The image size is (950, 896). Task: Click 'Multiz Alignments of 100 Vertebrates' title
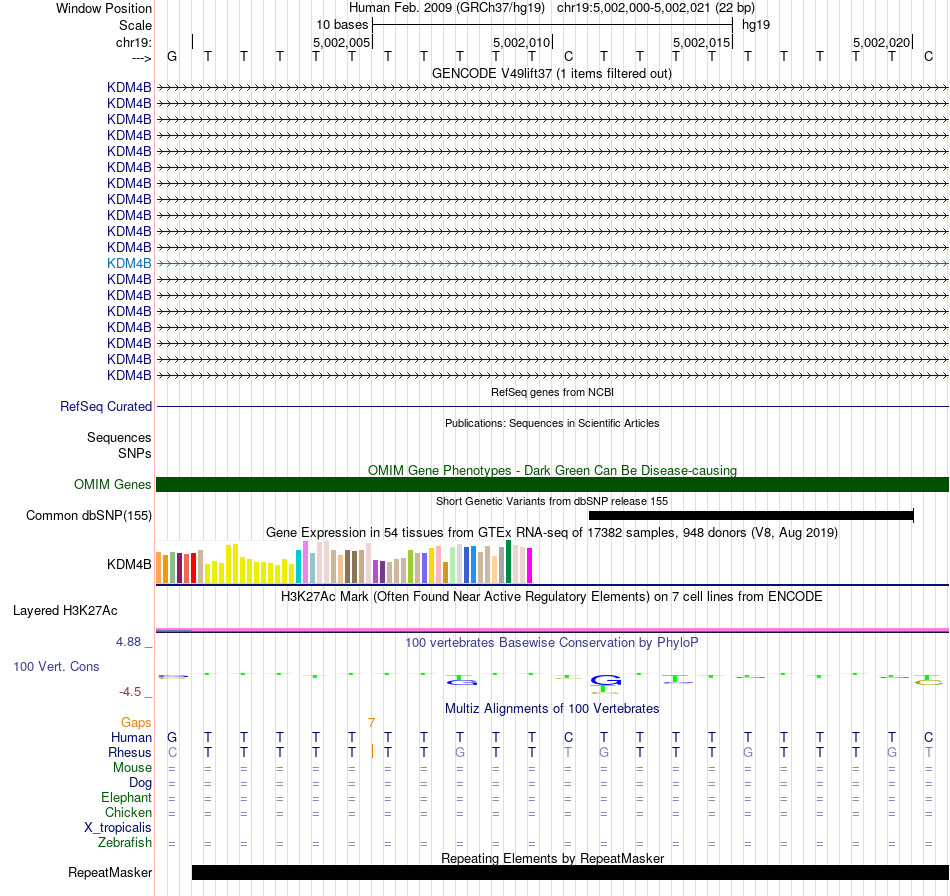552,709
